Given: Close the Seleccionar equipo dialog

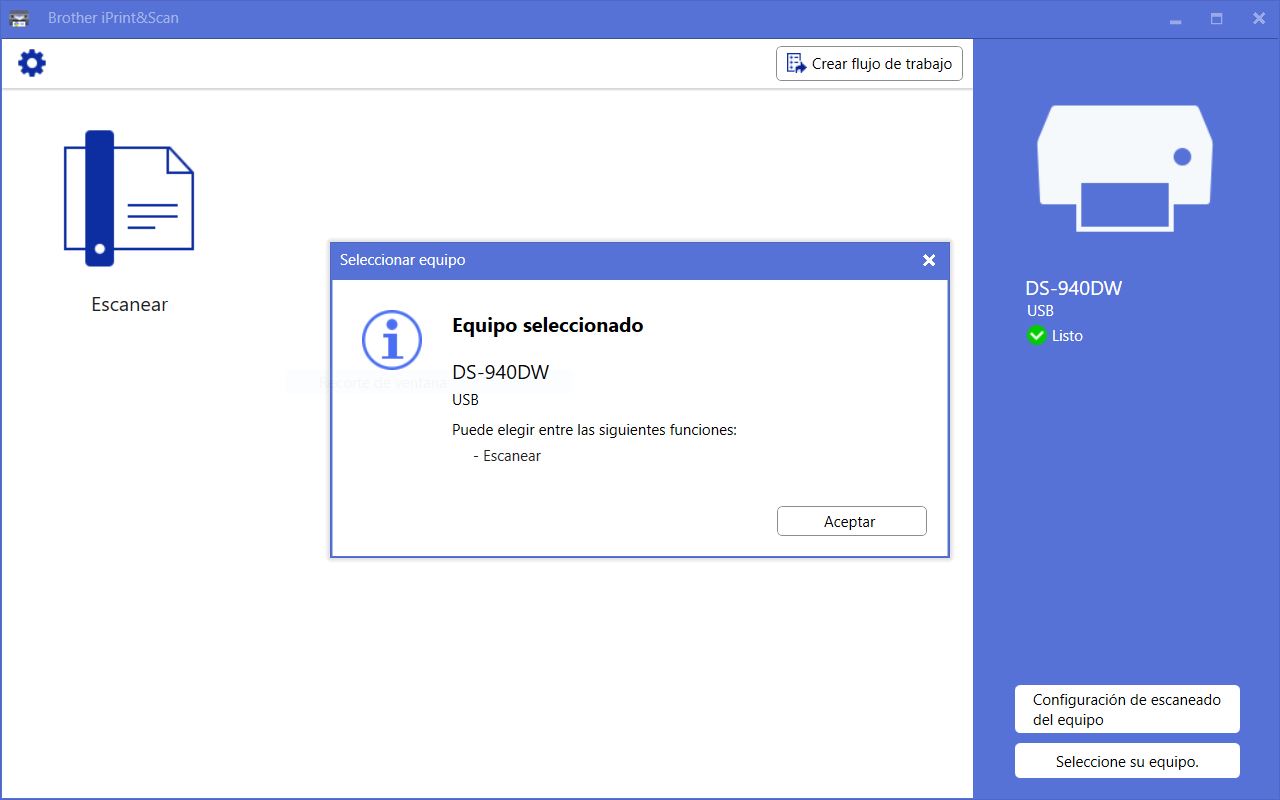Looking at the screenshot, I should 929,260.
